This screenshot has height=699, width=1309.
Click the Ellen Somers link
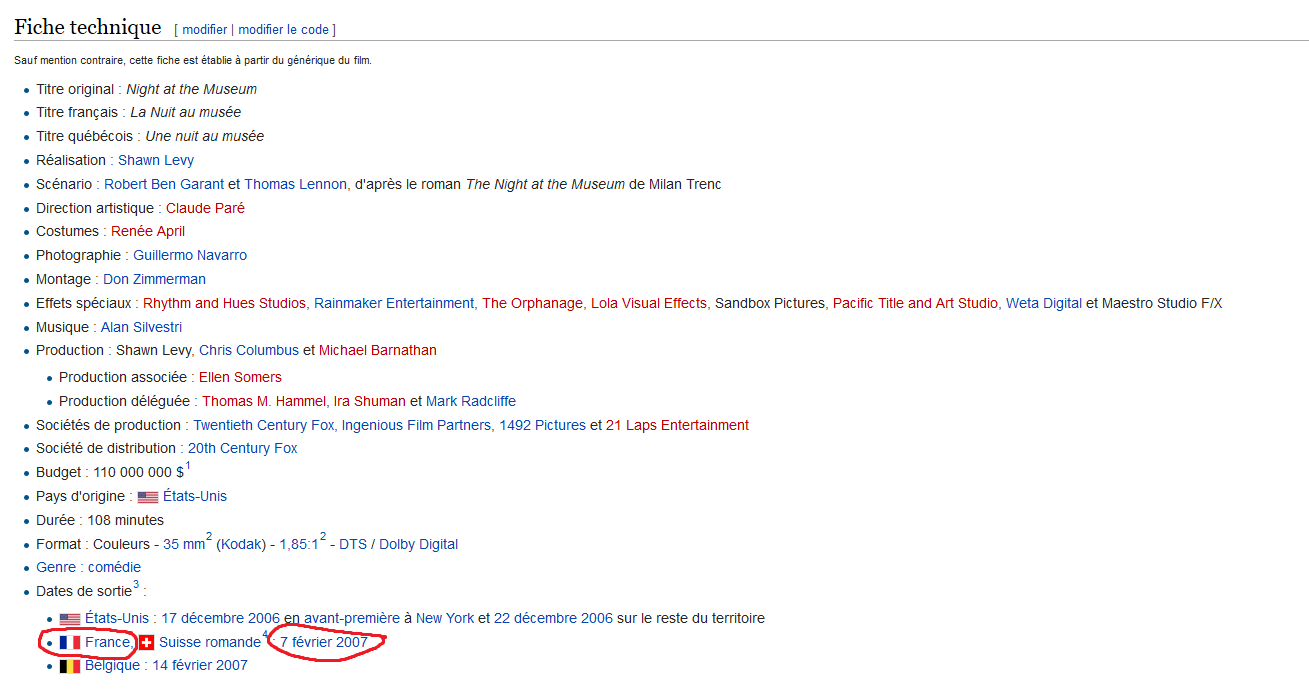[240, 377]
